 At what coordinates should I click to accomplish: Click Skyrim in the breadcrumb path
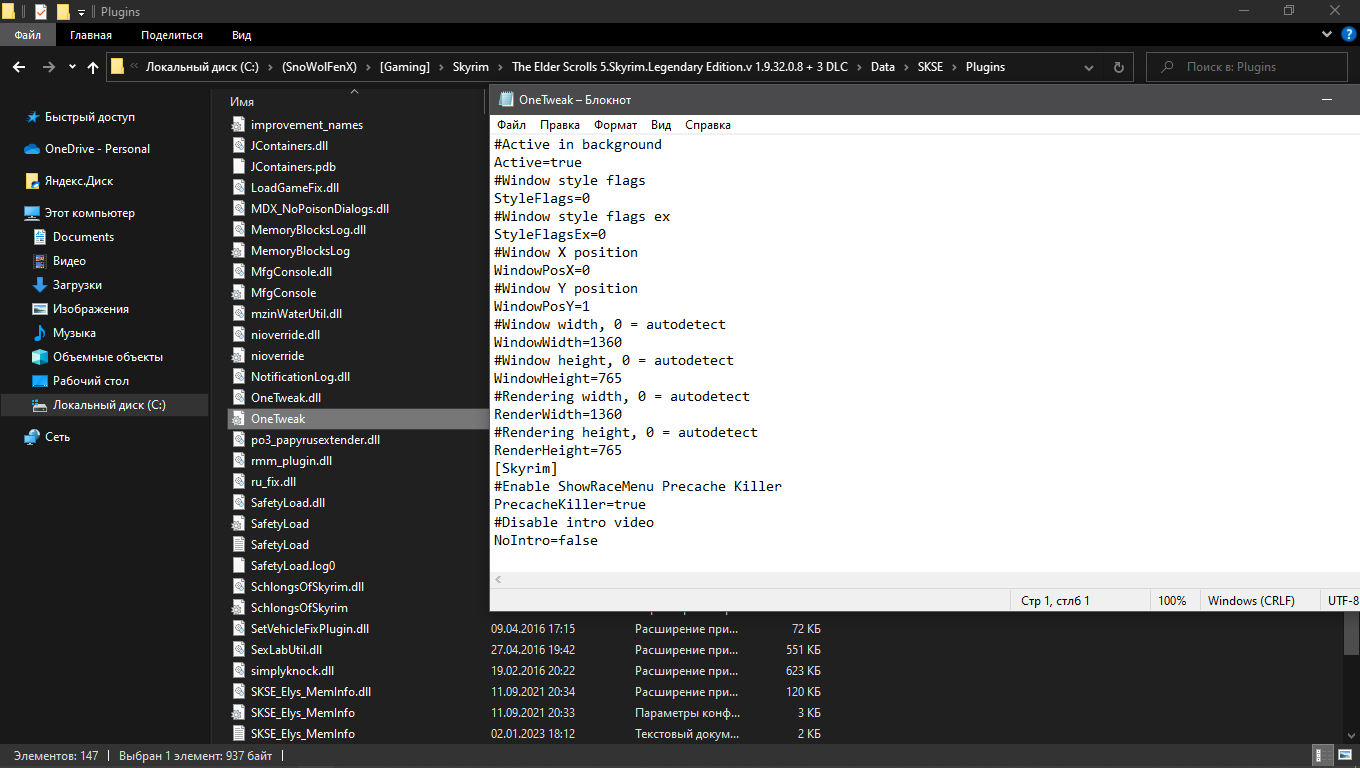tap(470, 67)
